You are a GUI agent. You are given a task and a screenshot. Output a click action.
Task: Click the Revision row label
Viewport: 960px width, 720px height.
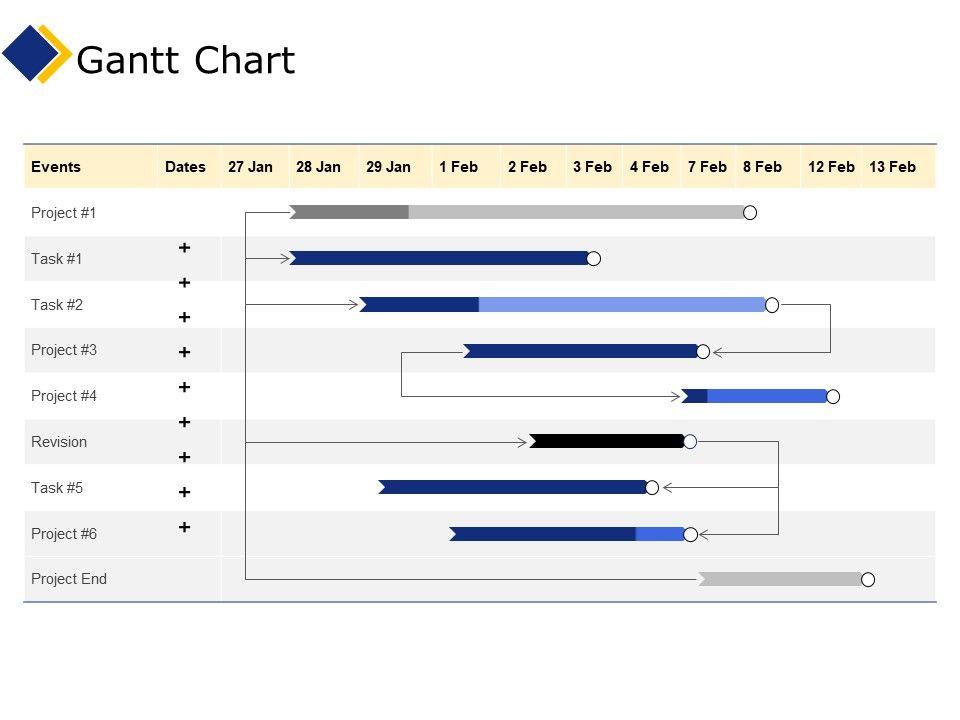click(x=59, y=442)
